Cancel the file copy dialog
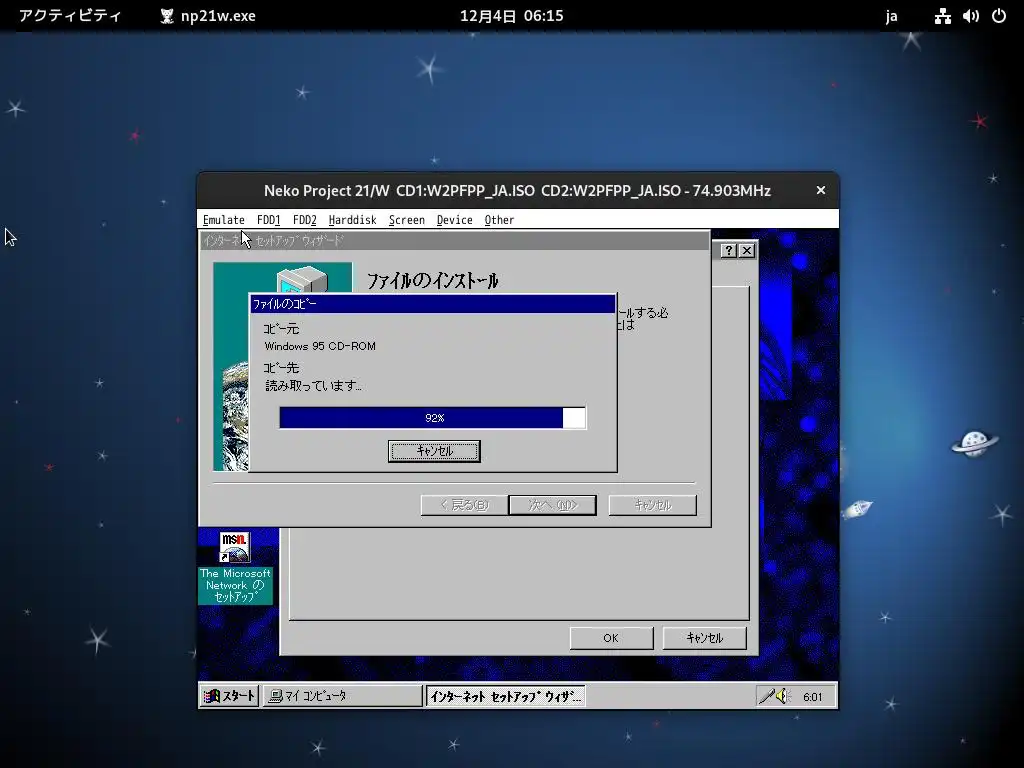This screenshot has width=1024, height=768. (434, 451)
